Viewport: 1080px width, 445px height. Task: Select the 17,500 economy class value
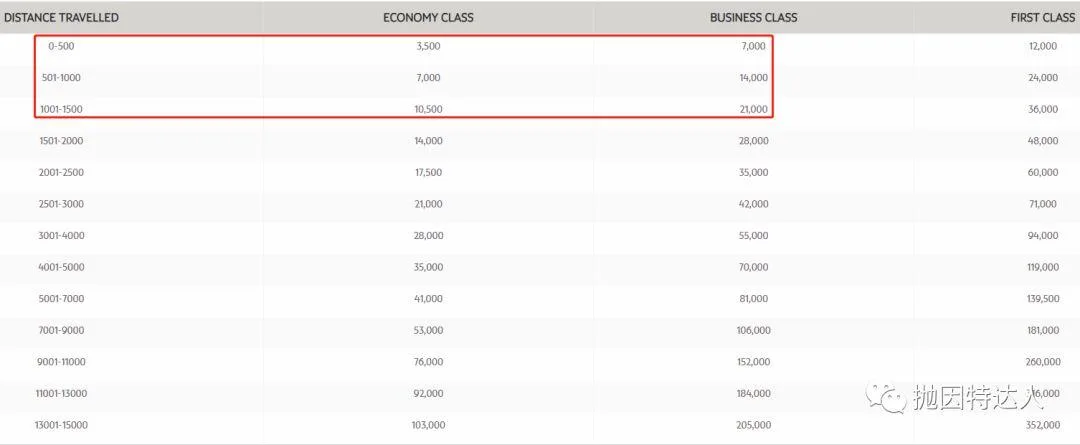click(427, 173)
